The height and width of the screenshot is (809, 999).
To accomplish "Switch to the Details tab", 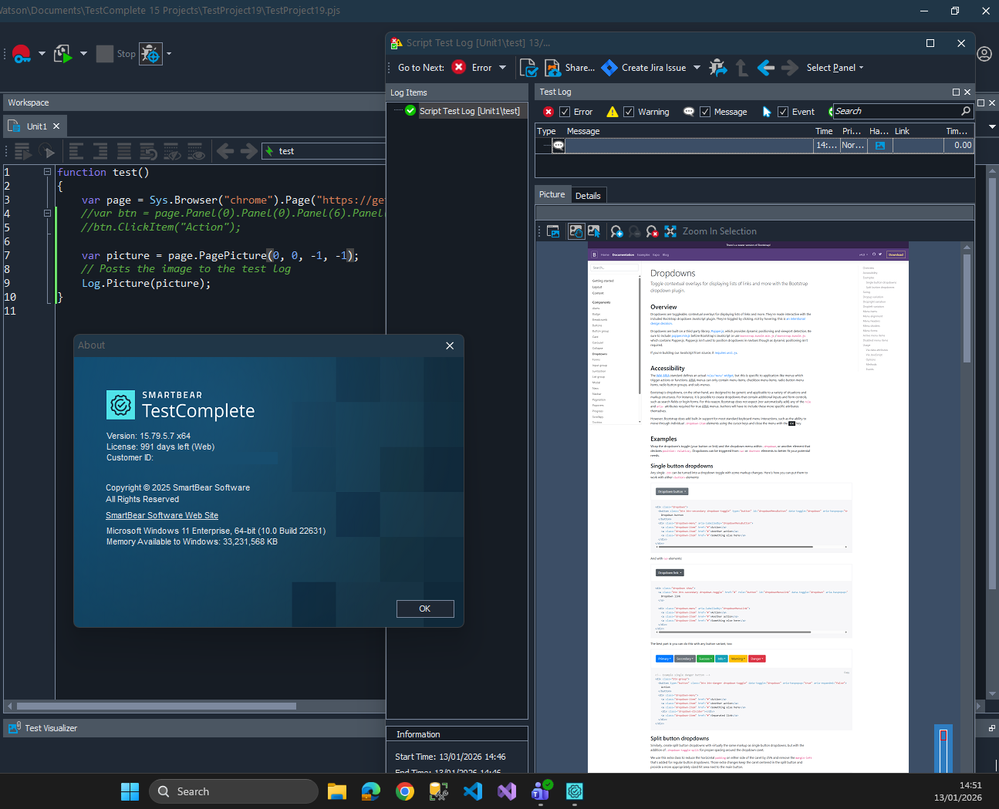I will click(x=587, y=195).
